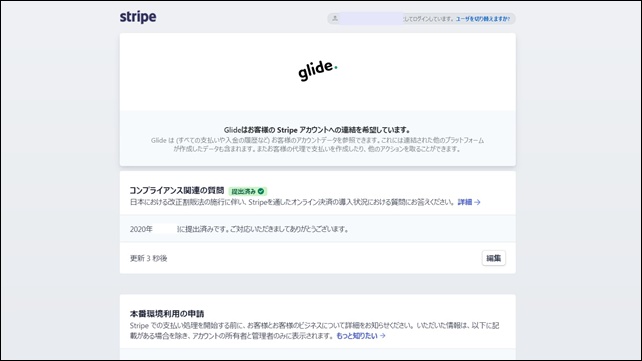Viewport: 642px width, 361px height.
Task: Click the Glide logo in the banner
Action: (317, 70)
